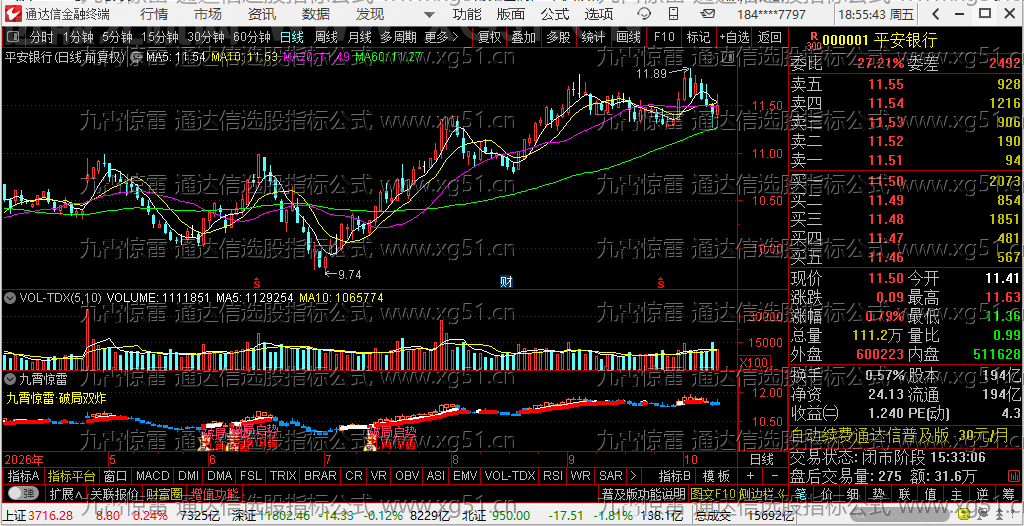Select the 指标A tab
The height and width of the screenshot is (526, 1024).
tap(24, 476)
